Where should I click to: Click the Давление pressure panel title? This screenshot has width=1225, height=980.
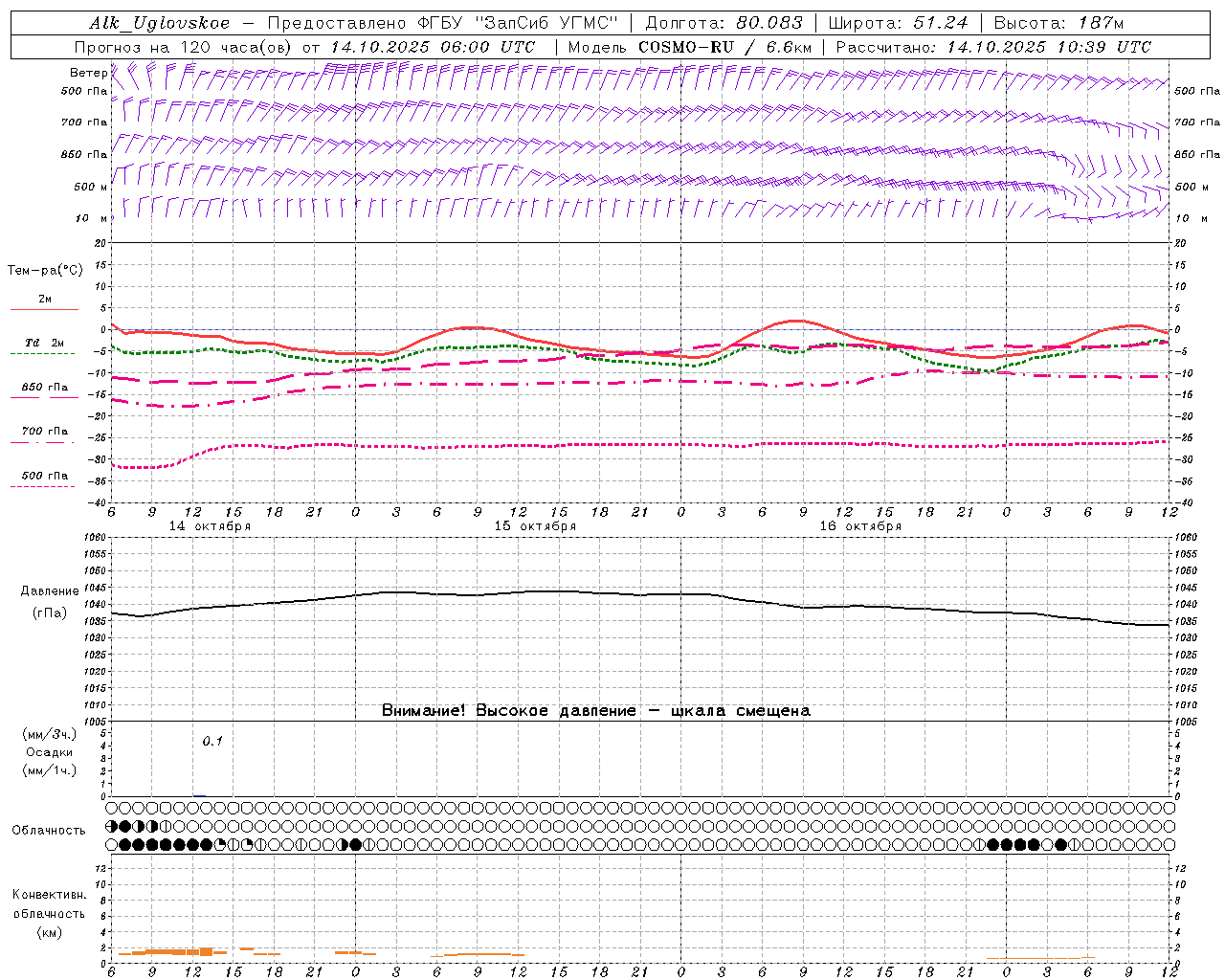tap(50, 591)
